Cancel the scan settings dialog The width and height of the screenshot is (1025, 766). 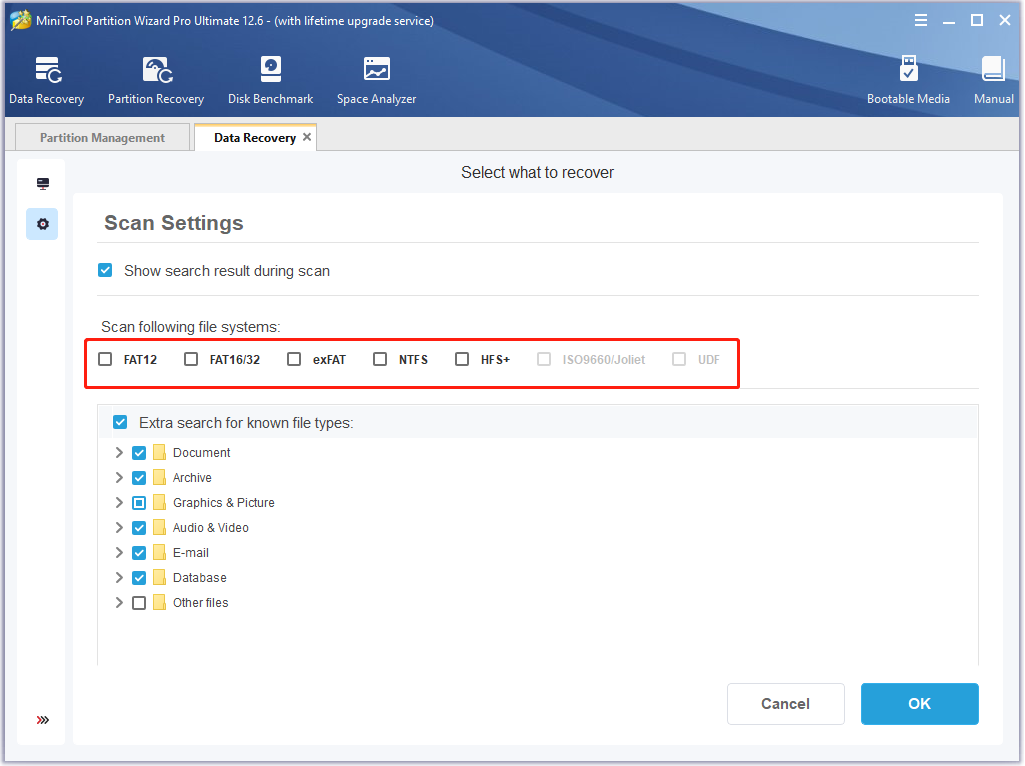(785, 704)
